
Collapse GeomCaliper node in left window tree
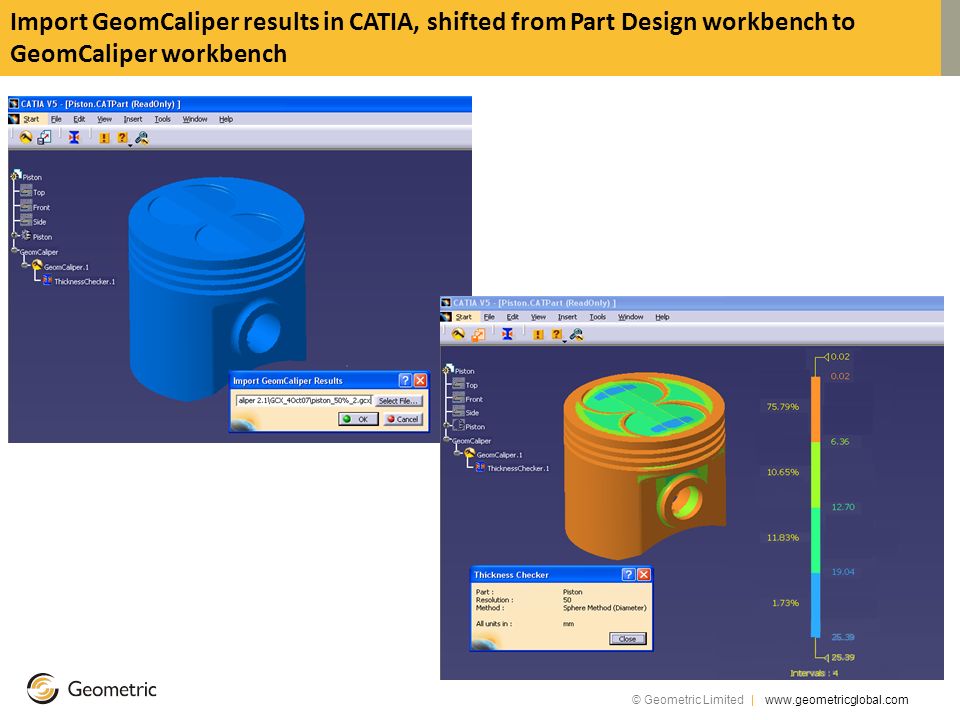15,250
